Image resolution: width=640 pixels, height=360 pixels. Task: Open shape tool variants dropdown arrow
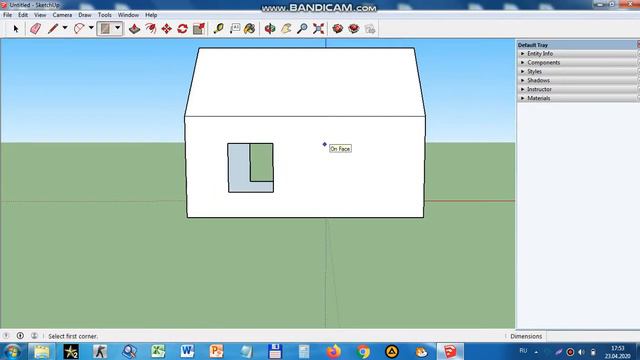[x=118, y=28]
